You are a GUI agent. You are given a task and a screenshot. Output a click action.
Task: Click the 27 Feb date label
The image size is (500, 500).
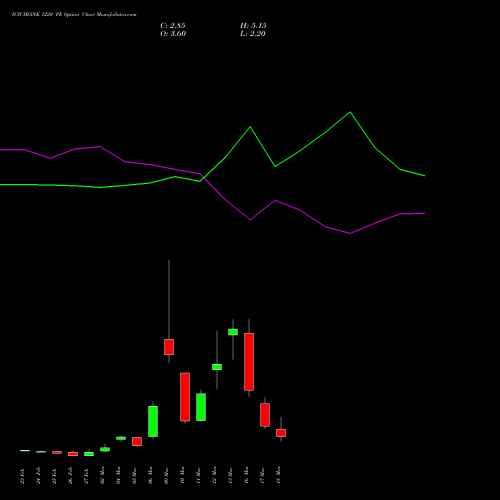(x=86, y=476)
